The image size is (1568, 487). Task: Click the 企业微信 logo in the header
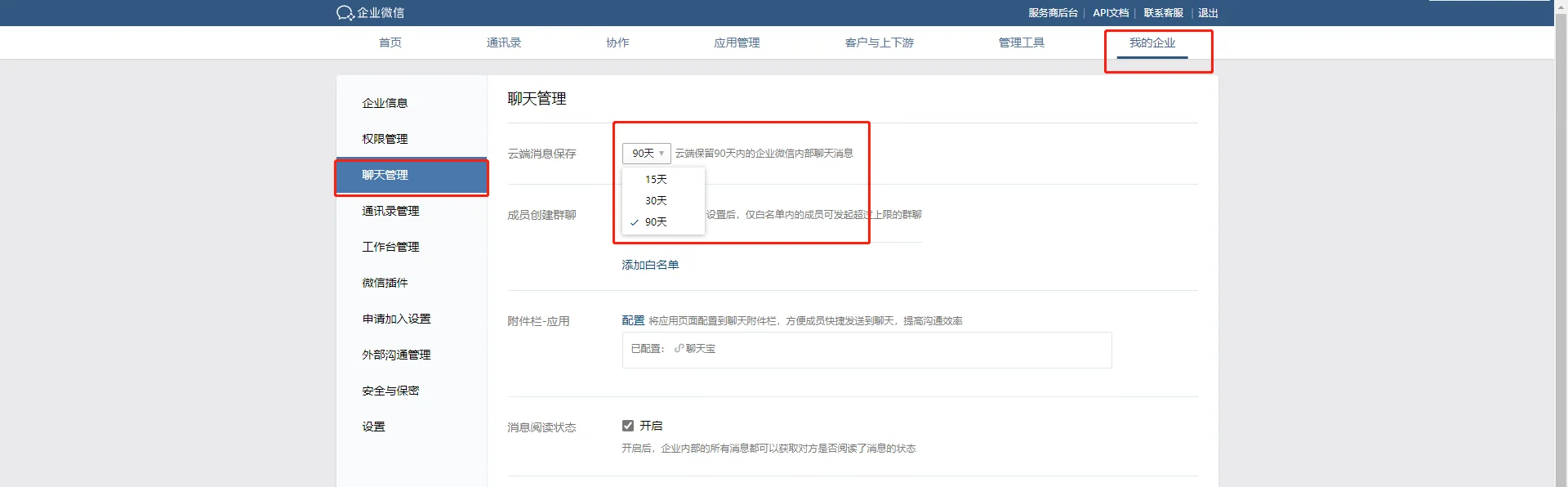tap(370, 13)
